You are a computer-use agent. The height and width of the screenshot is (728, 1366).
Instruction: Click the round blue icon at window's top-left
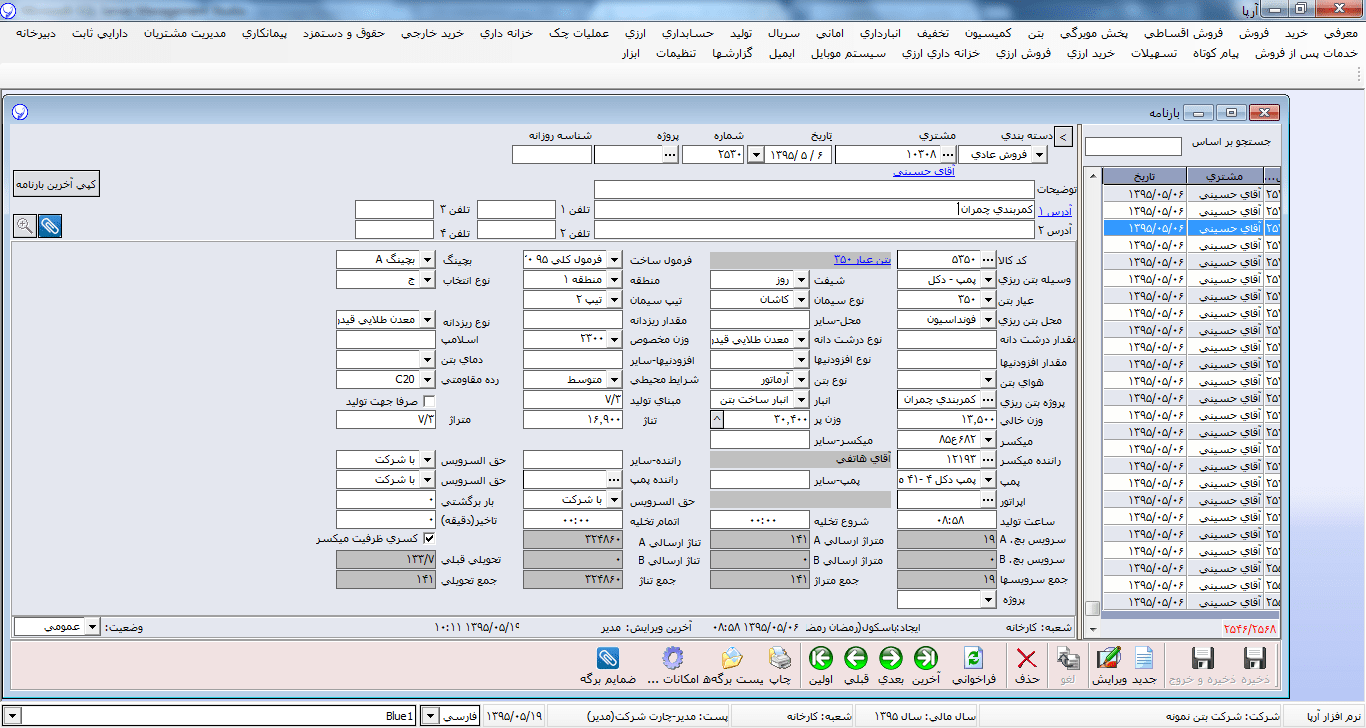[19, 113]
